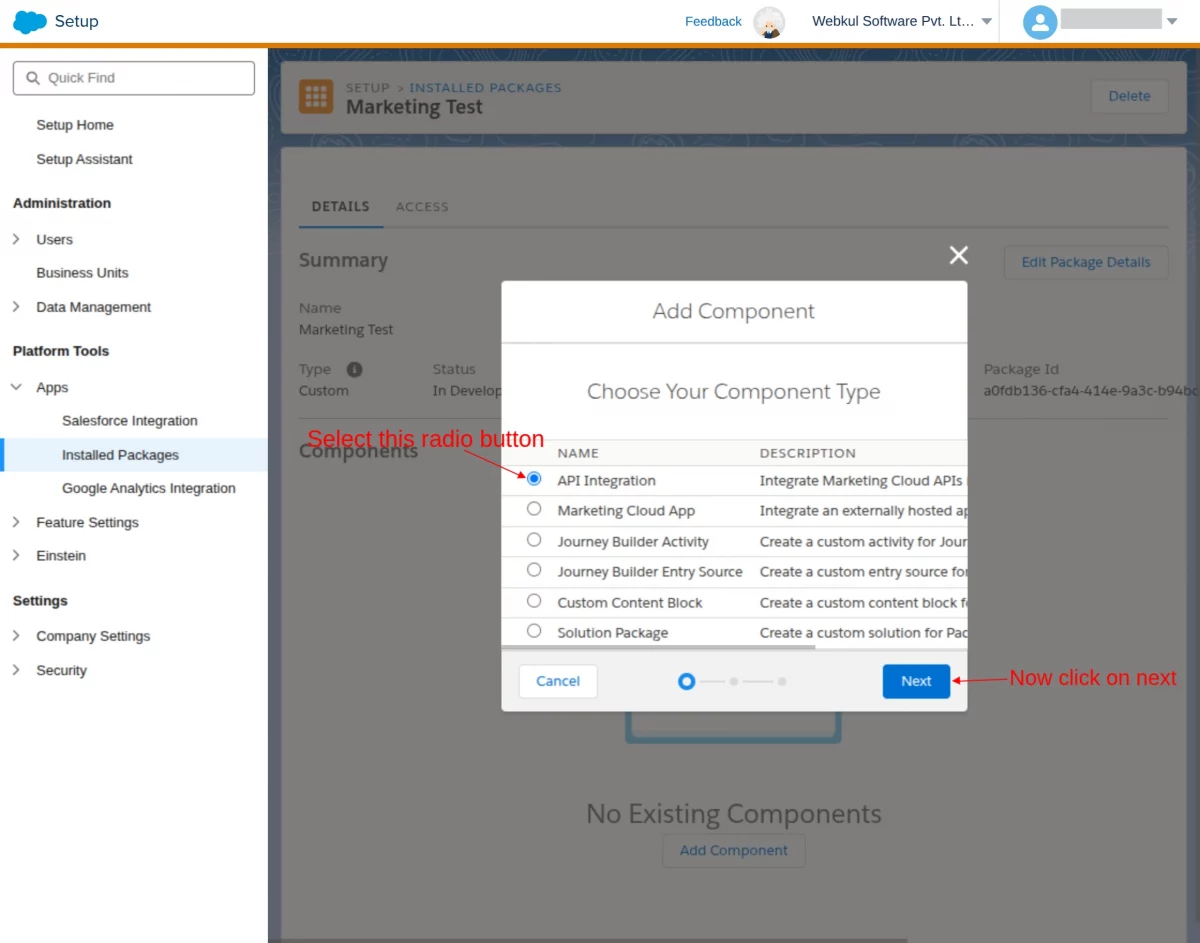Screen dimensions: 1200x943
Task: Open Installed Packages in sidebar
Action: 120,455
